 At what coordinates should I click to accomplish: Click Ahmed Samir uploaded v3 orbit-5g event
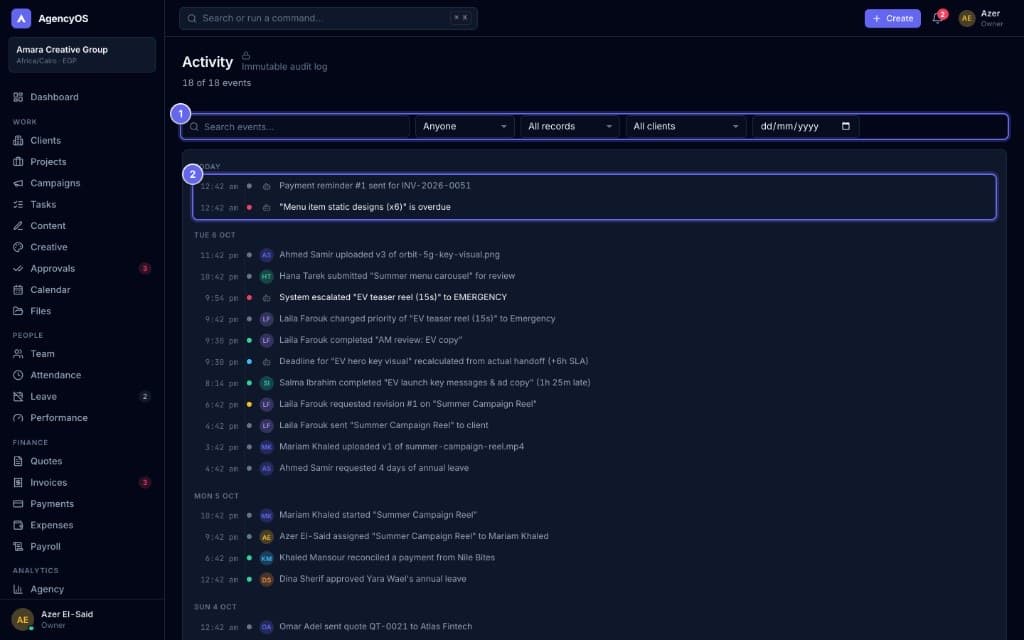tap(594, 255)
